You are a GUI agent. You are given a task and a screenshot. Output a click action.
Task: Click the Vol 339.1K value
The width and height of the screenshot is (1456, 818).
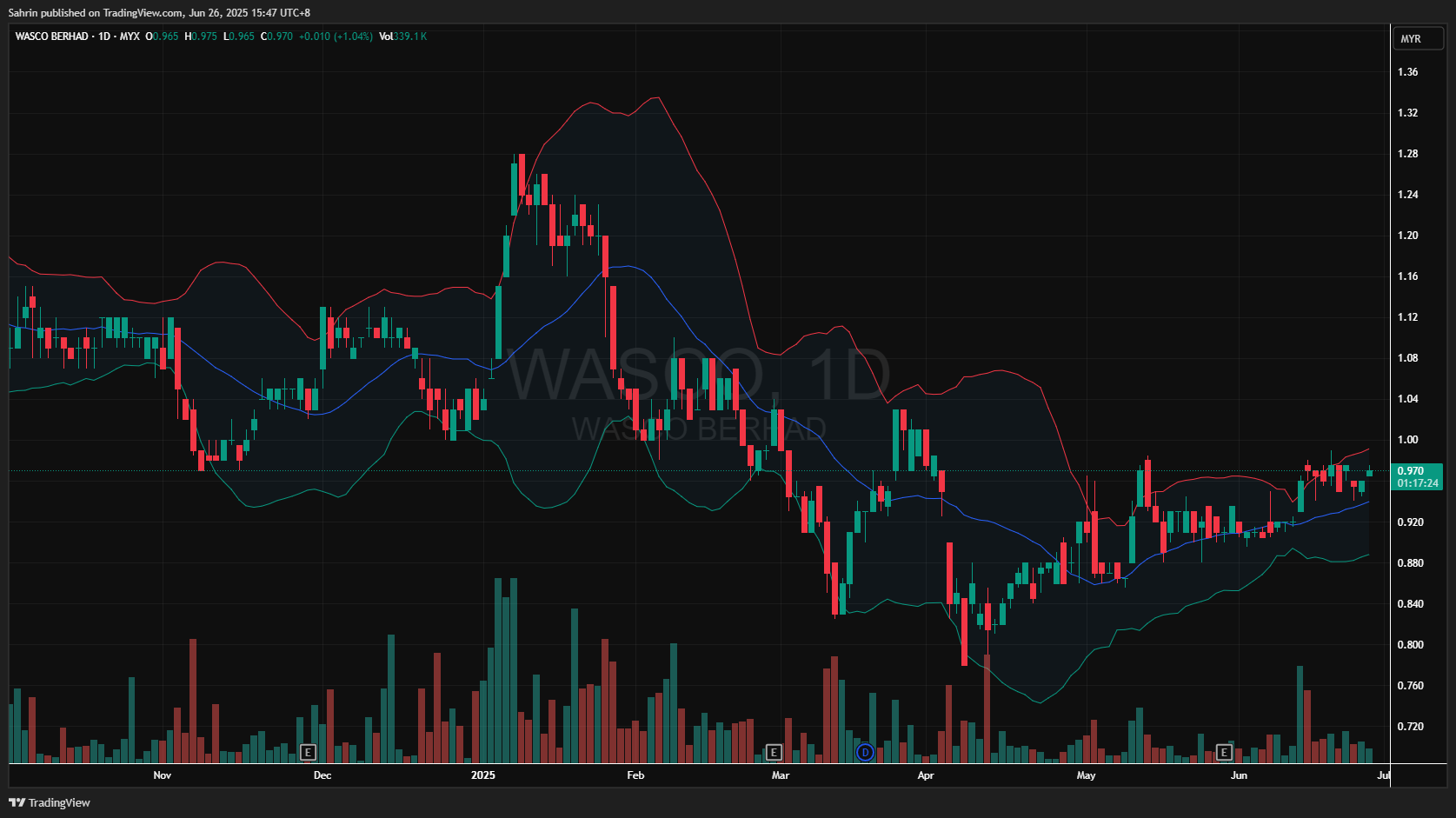tap(402, 37)
